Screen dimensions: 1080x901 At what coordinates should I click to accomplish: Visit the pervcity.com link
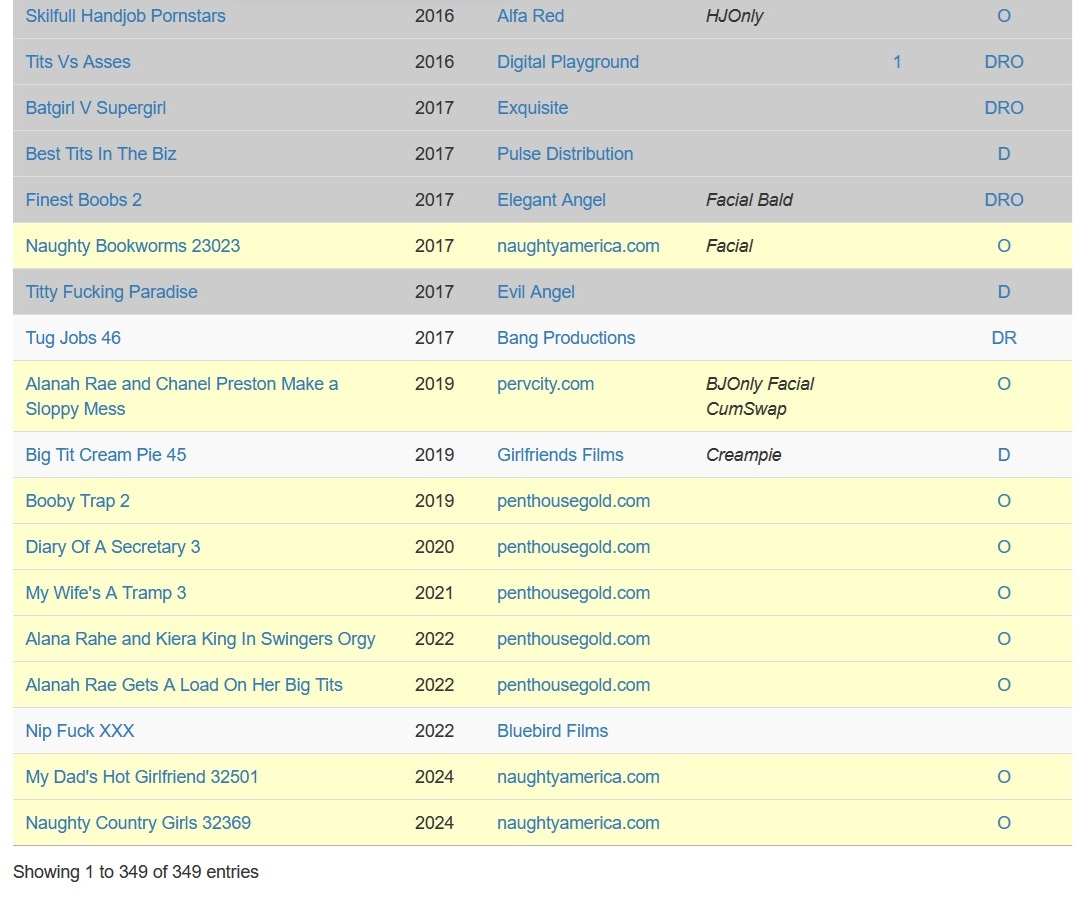point(545,384)
